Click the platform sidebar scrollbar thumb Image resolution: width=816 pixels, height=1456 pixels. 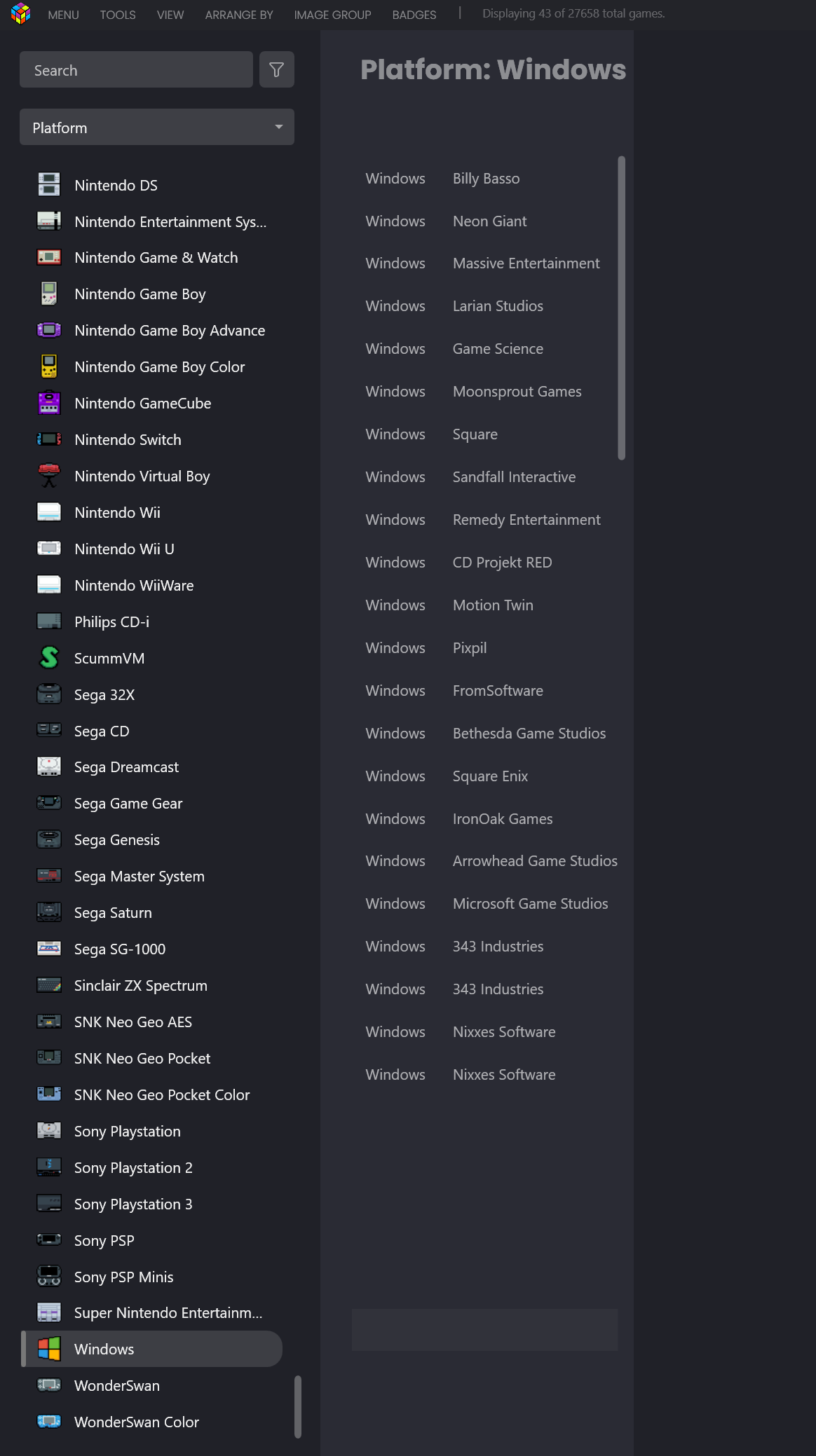298,1407
